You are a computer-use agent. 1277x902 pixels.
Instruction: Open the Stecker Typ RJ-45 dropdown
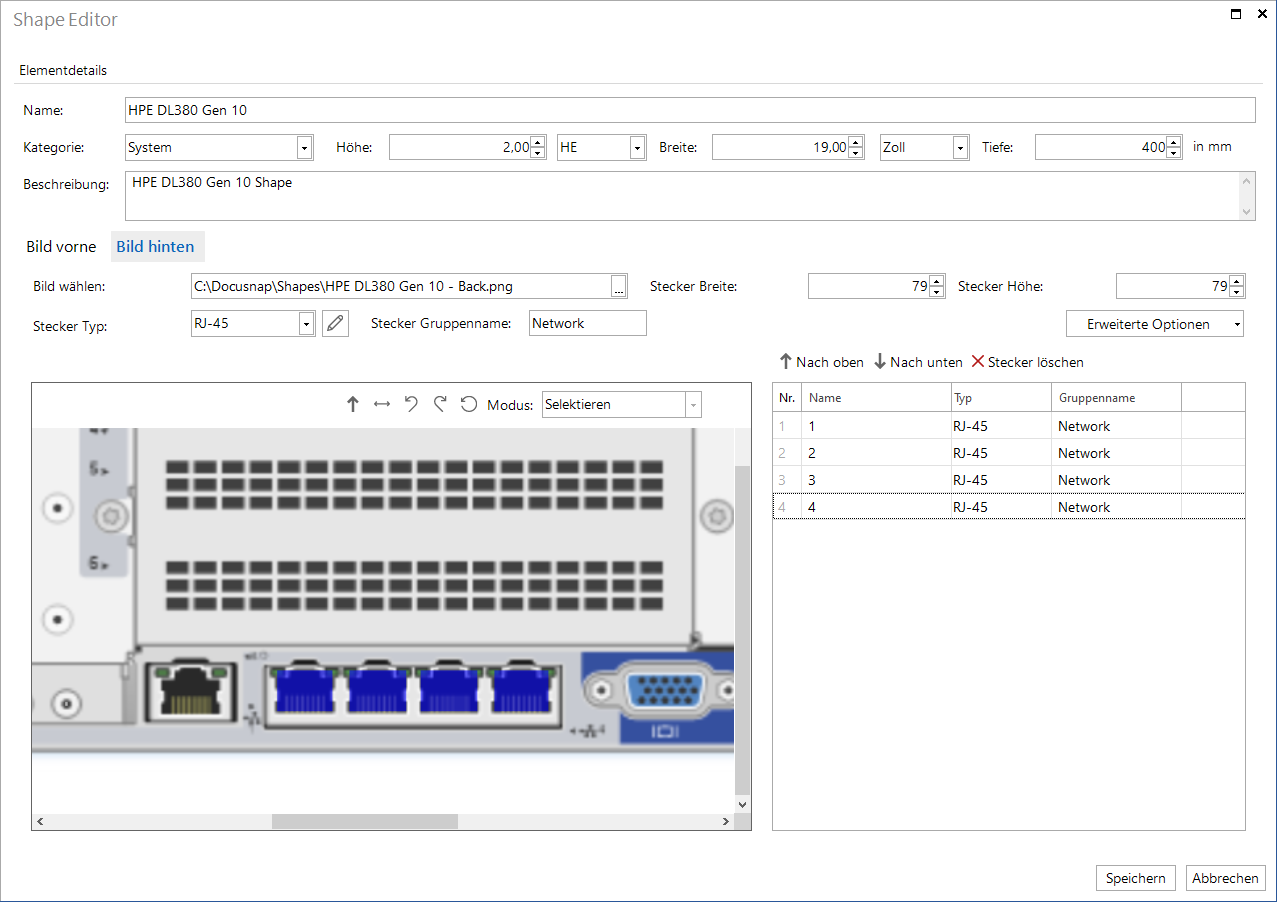click(x=306, y=323)
